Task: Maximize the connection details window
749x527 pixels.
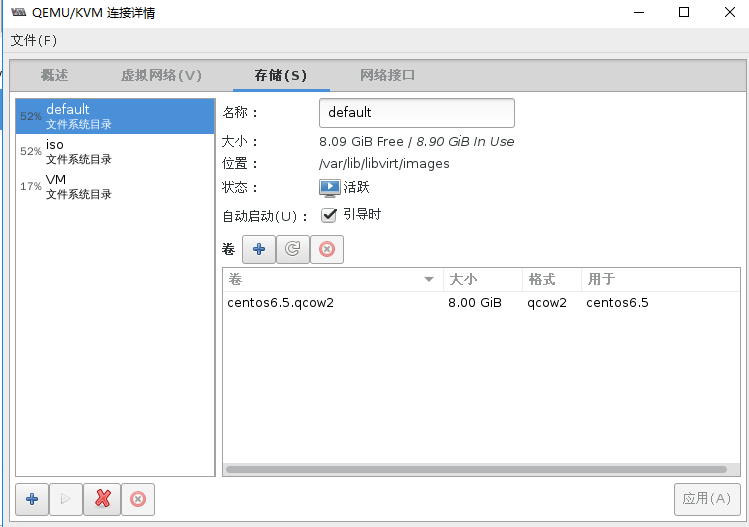Action: 684,12
